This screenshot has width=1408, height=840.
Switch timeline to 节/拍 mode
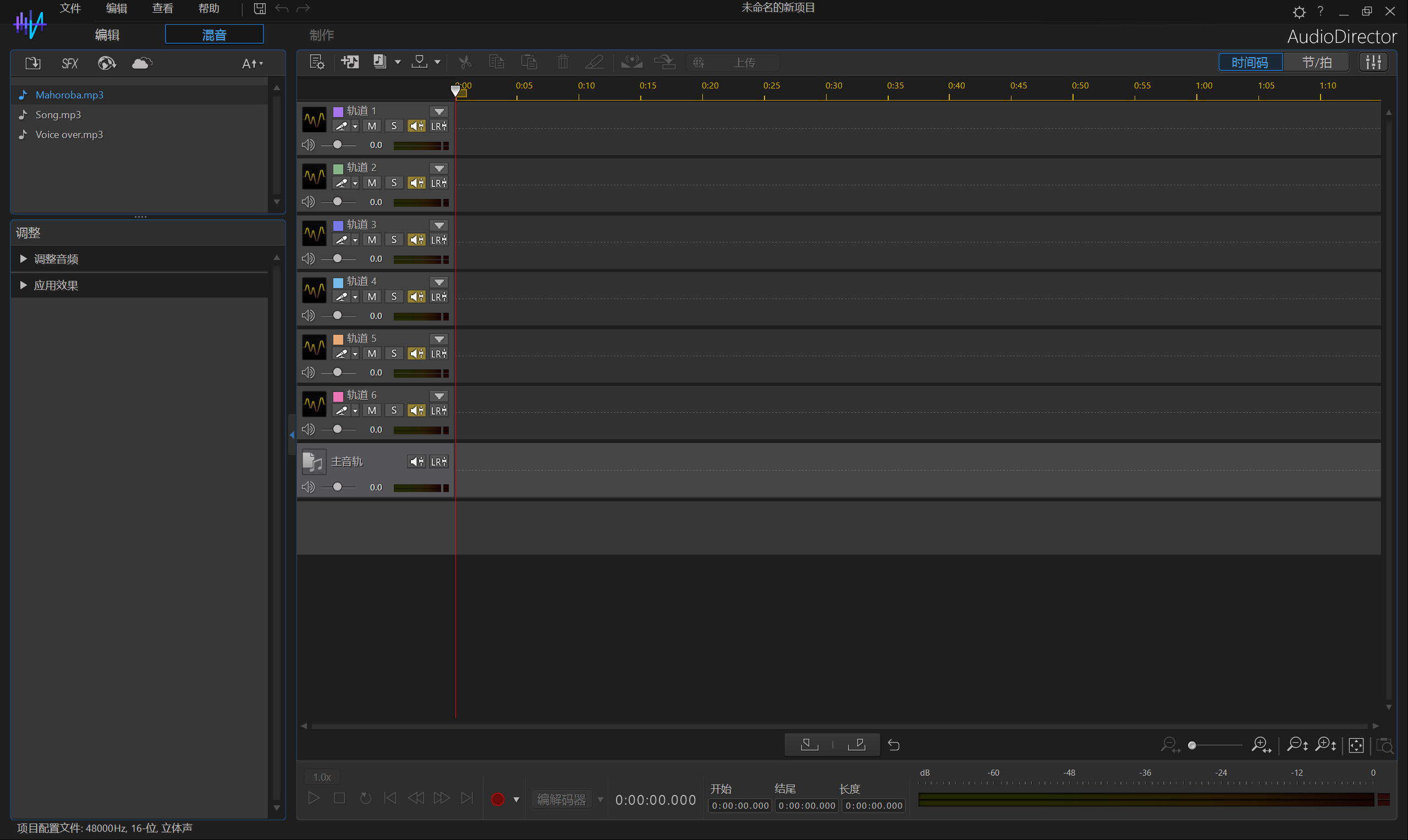point(1316,62)
